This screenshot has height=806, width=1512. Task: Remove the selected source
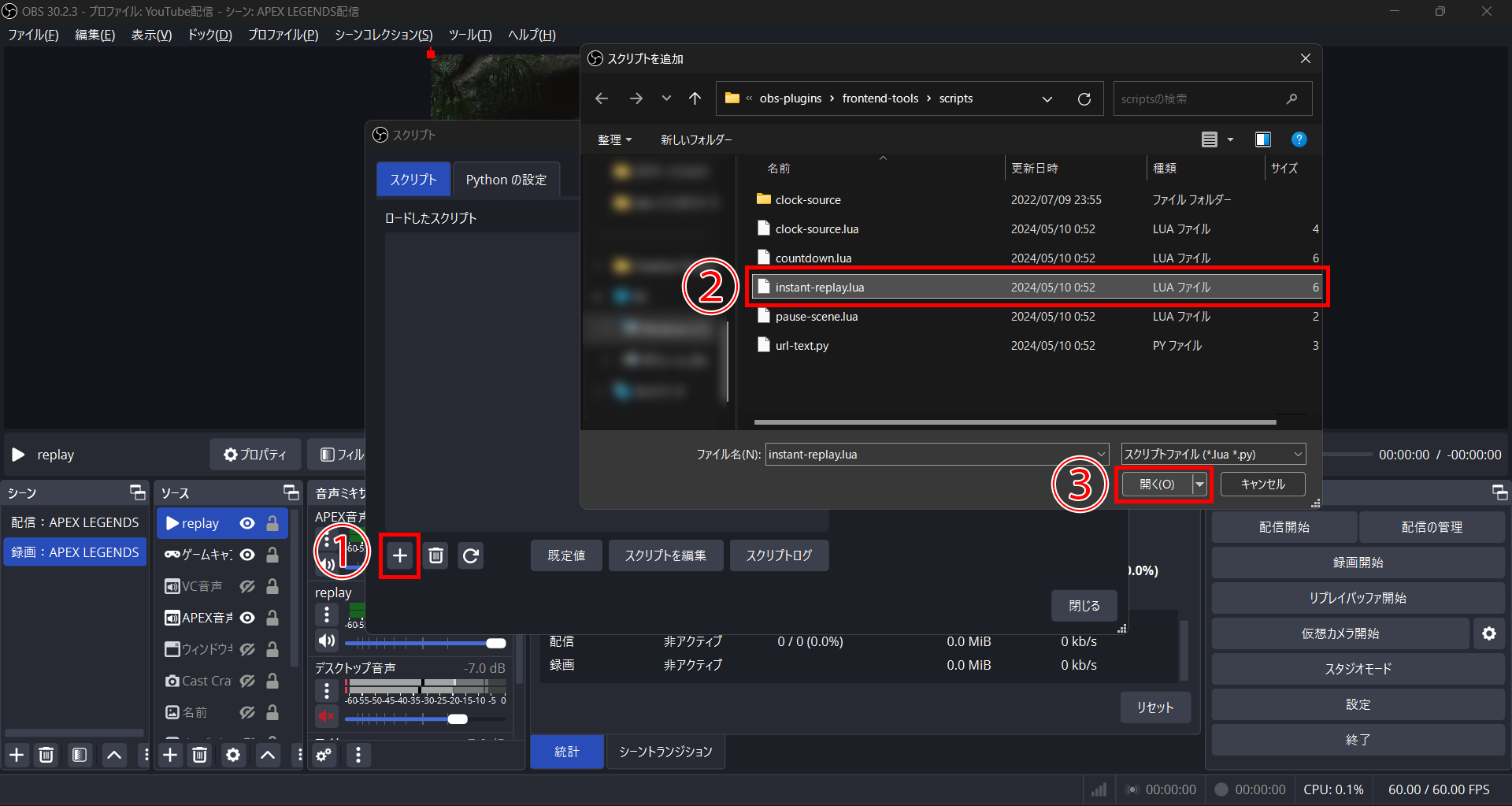pyautogui.click(x=200, y=755)
